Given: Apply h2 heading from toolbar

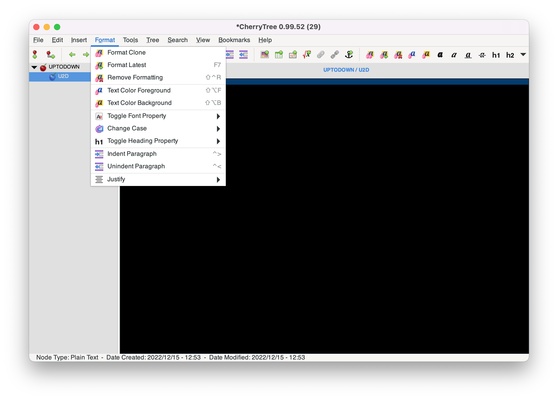Looking at the screenshot, I should click(510, 55).
